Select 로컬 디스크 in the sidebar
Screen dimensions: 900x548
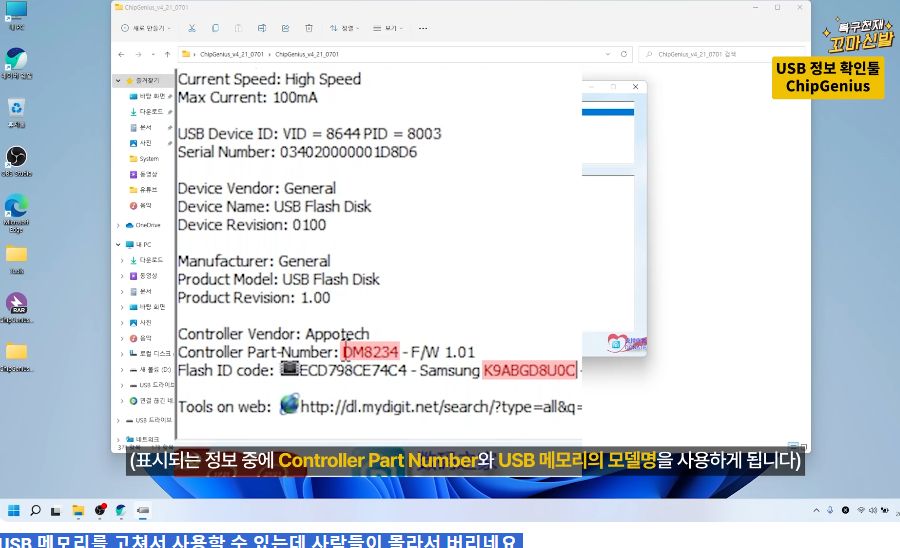[x=150, y=353]
